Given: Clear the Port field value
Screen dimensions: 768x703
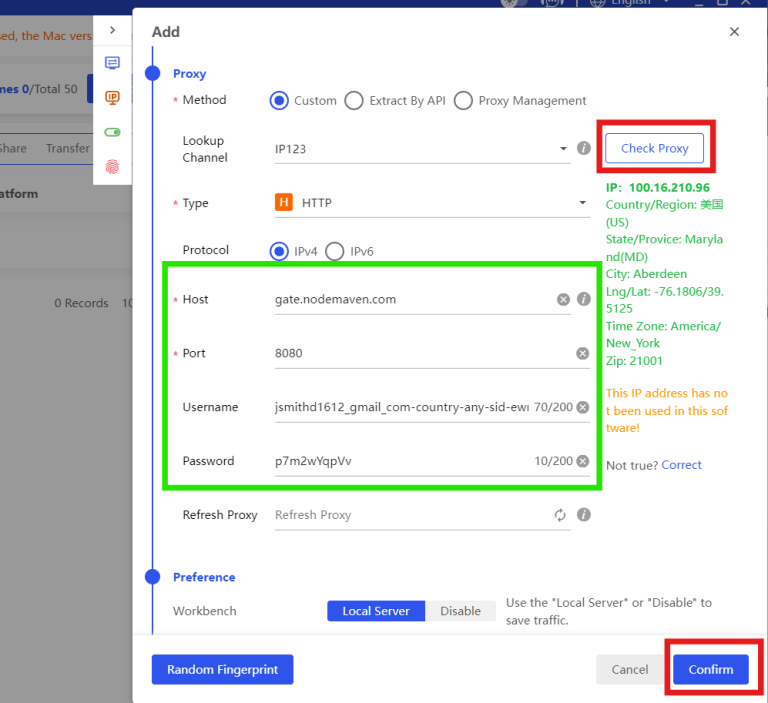Looking at the screenshot, I should [582, 353].
